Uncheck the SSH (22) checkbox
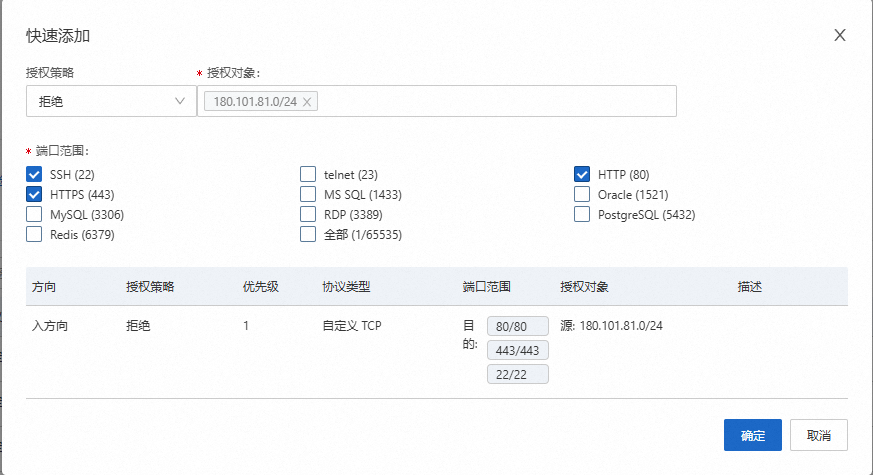This screenshot has width=873, height=475. [x=34, y=174]
